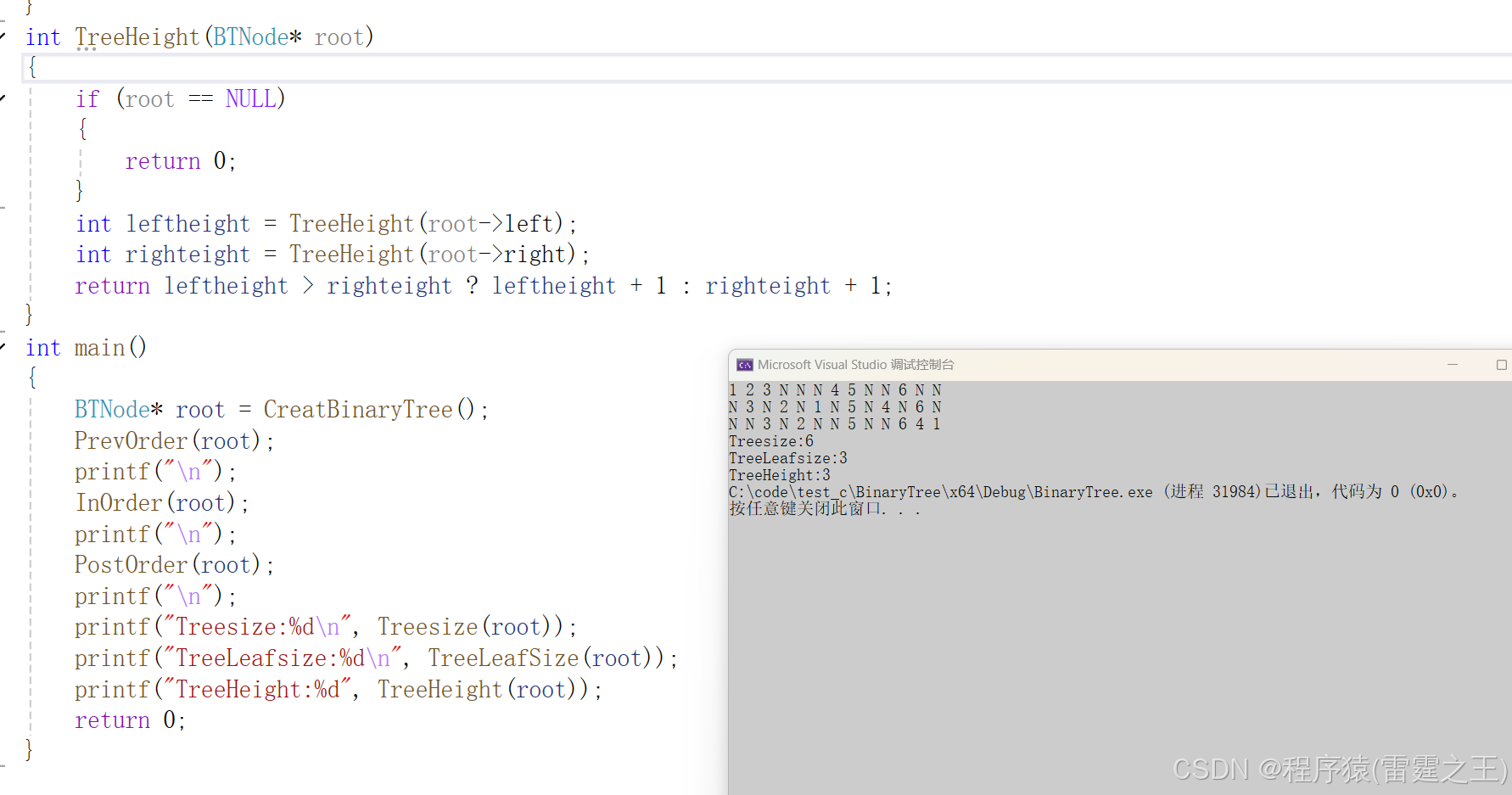Select console output line '1 2 3 N N N 4 5 N N 6 N N'
Image resolution: width=1512 pixels, height=795 pixels.
coord(835,390)
